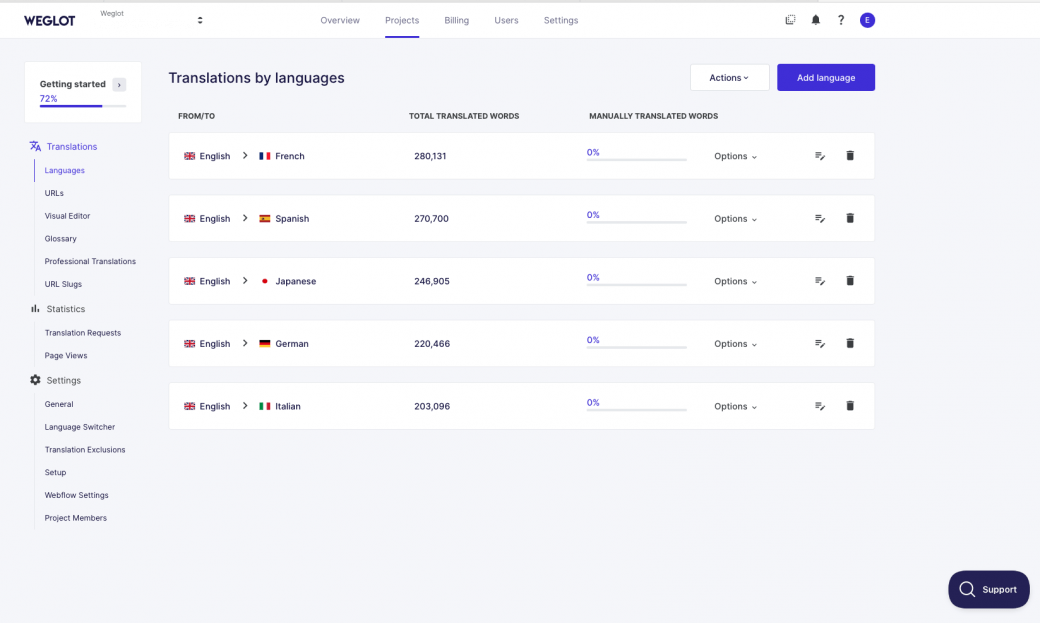Click the 0% value in Spanish row

tap(593, 215)
